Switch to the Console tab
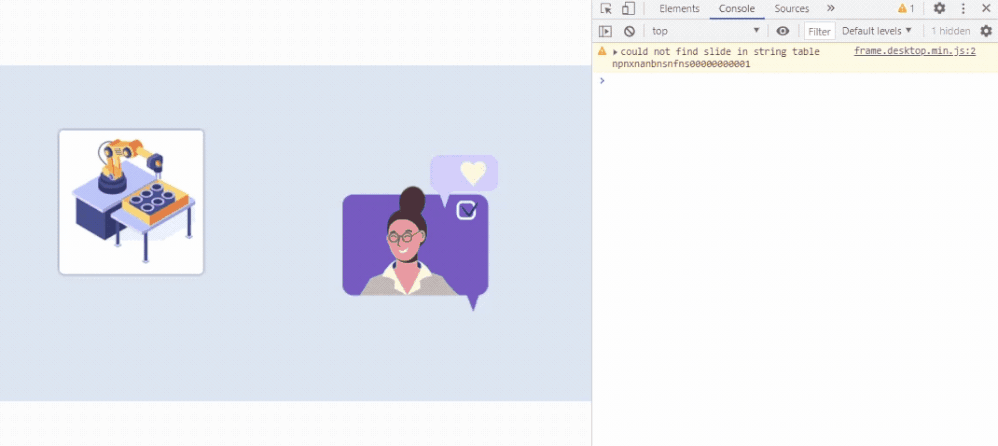The width and height of the screenshot is (998, 446). tap(736, 9)
